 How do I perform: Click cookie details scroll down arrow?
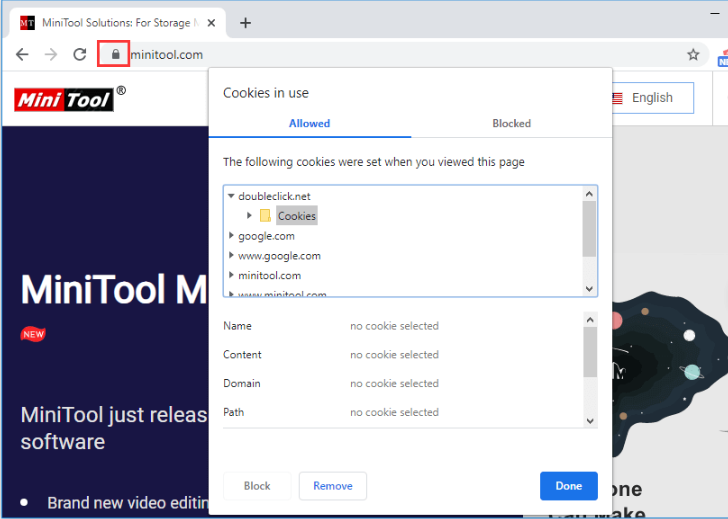pos(590,421)
